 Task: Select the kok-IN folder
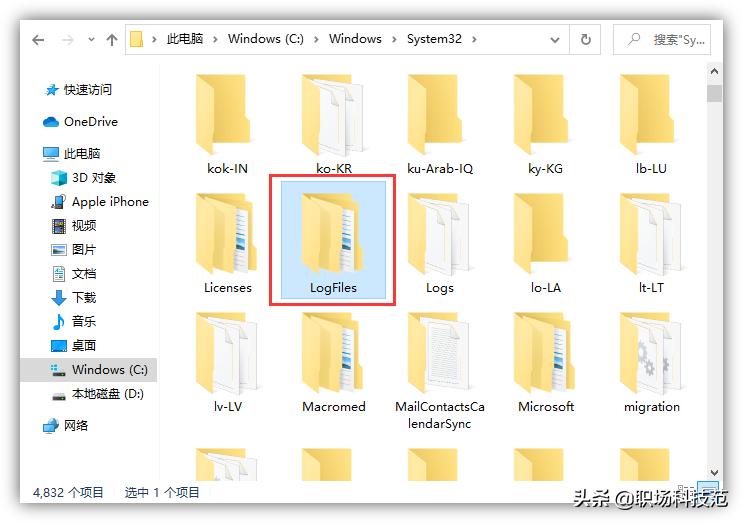pyautogui.click(x=227, y=124)
